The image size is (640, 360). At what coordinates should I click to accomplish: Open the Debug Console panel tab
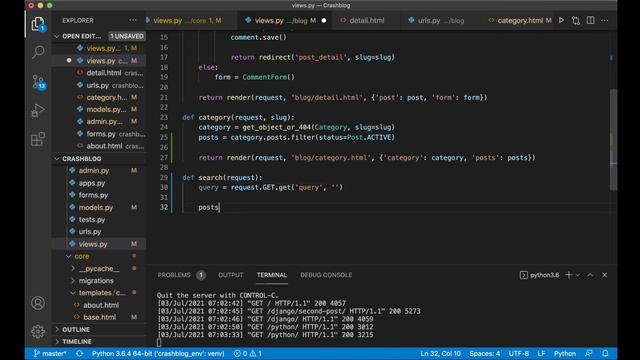tap(326, 275)
